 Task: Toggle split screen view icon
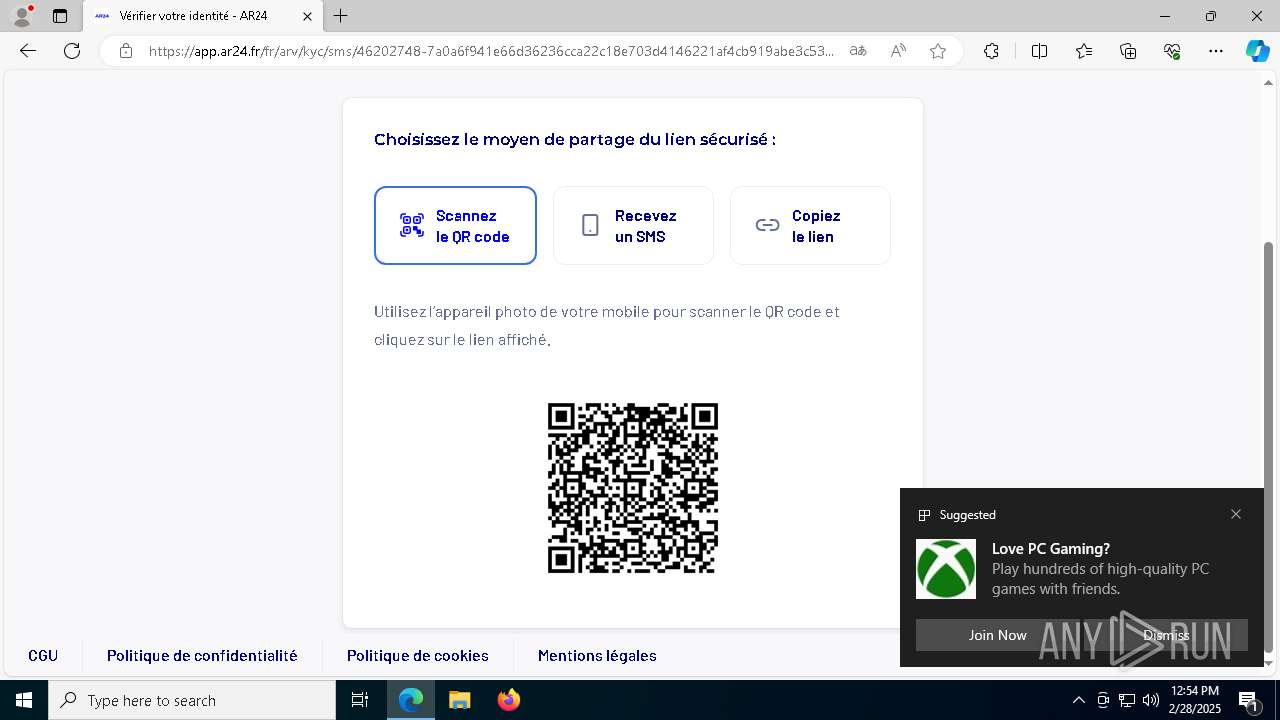pos(1039,51)
